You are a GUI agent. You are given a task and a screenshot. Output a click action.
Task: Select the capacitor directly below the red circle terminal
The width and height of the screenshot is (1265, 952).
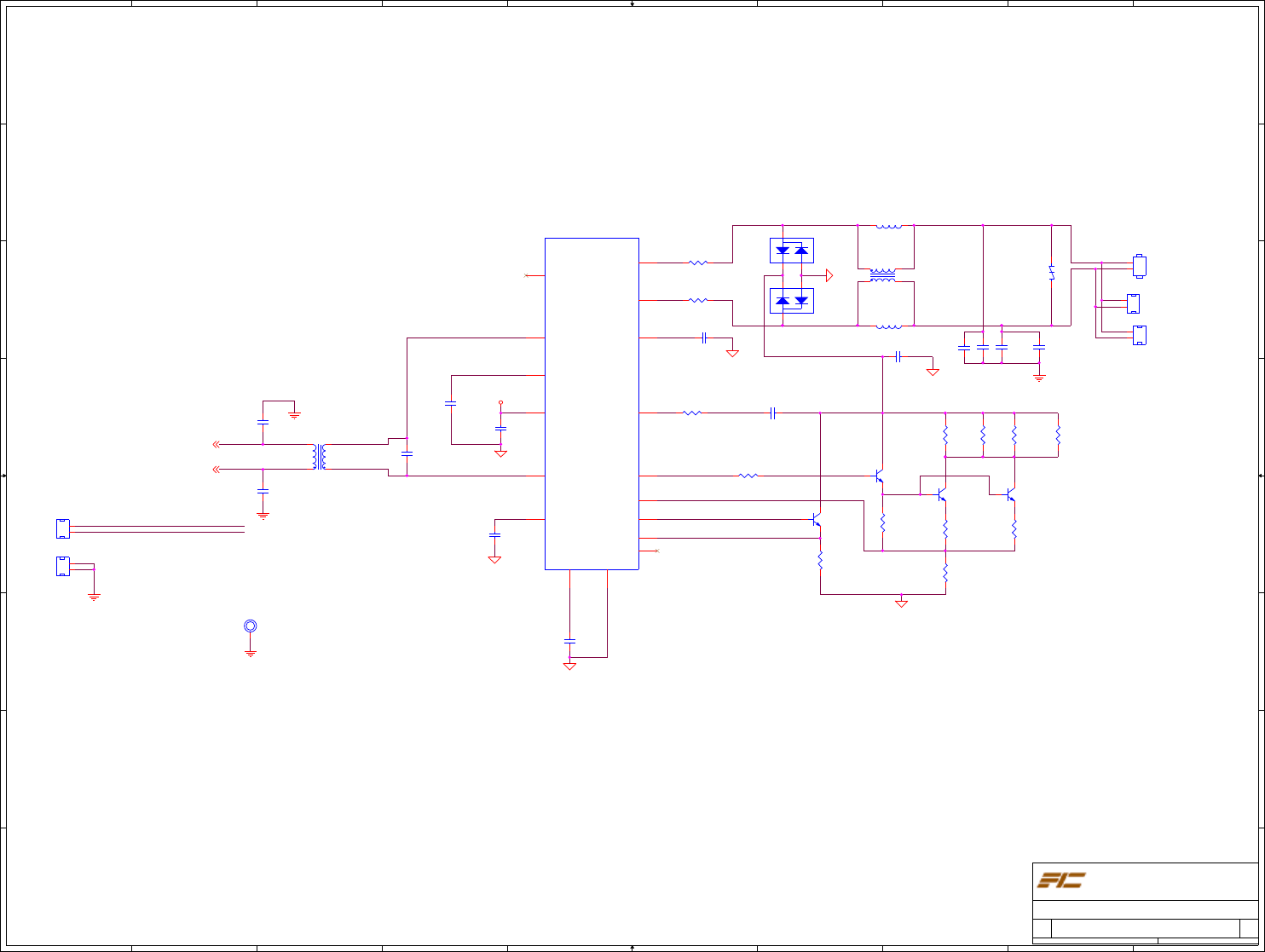pos(500,428)
